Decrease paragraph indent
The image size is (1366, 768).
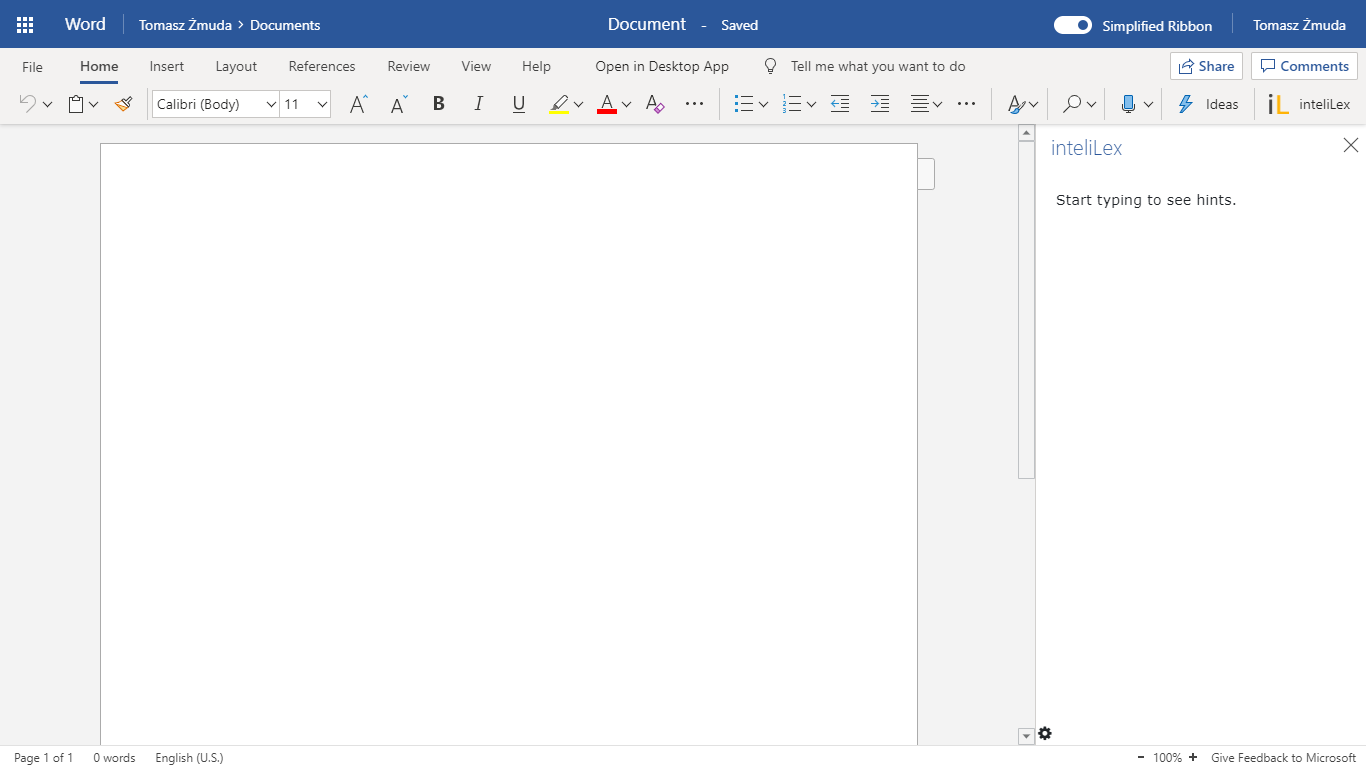[x=840, y=104]
